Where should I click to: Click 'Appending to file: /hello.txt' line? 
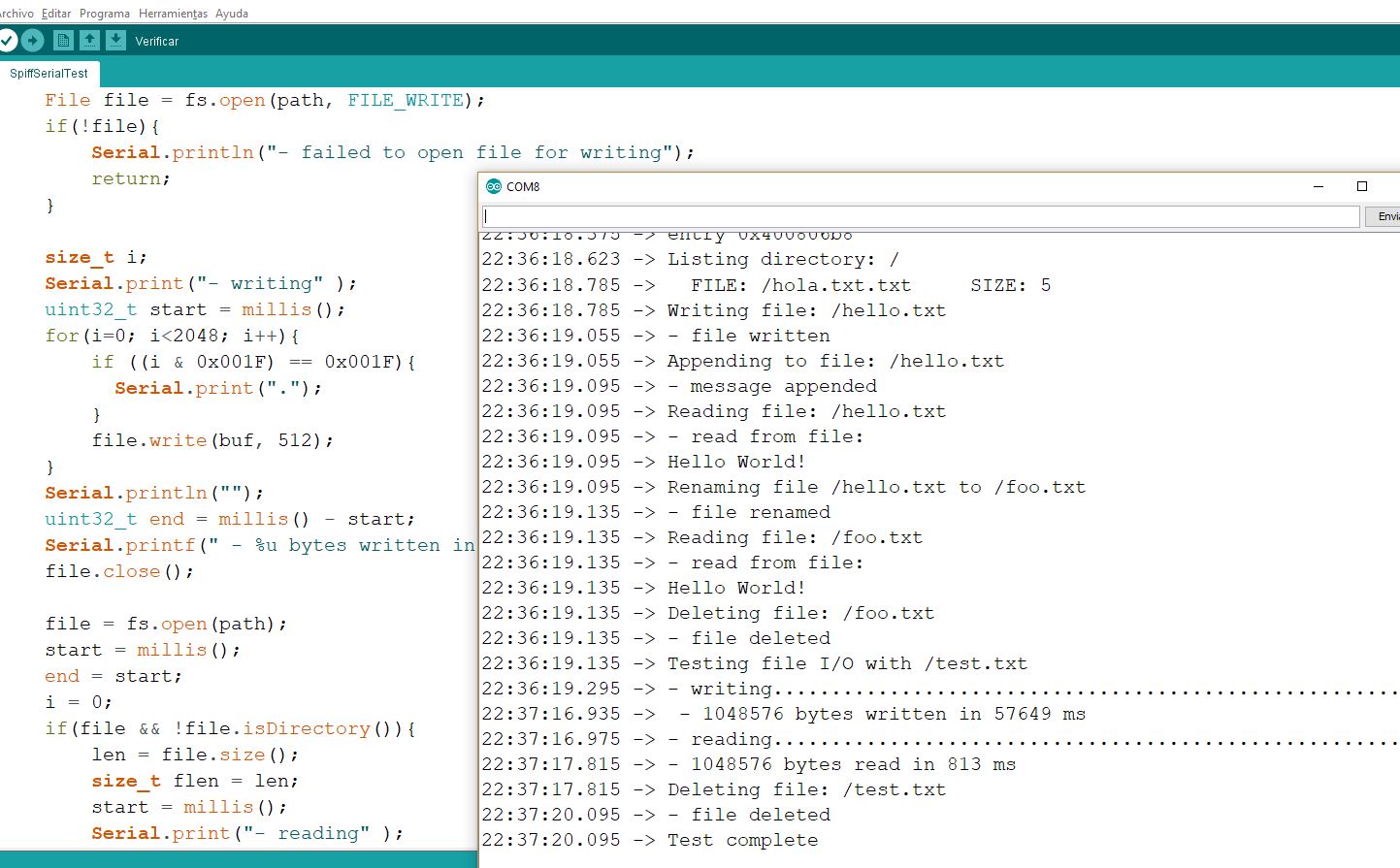[x=835, y=361]
